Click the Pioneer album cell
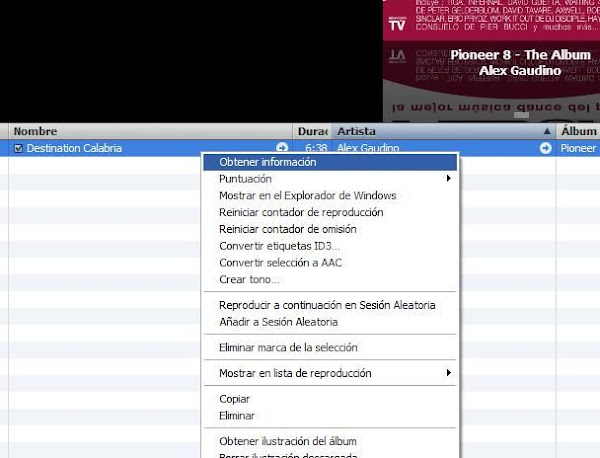Image resolution: width=600 pixels, height=458 pixels. 578,148
